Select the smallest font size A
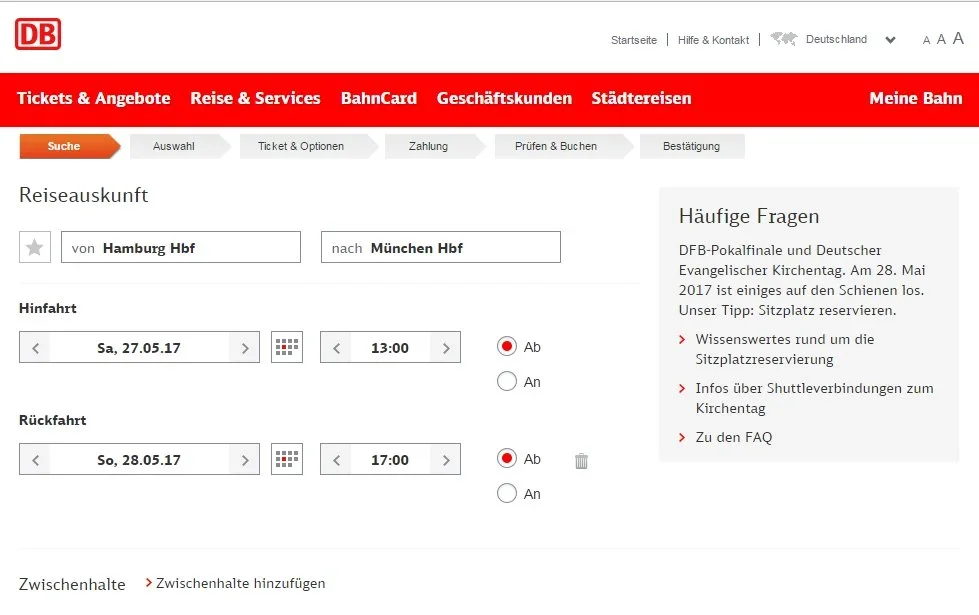The height and width of the screenshot is (615, 979). (926, 41)
